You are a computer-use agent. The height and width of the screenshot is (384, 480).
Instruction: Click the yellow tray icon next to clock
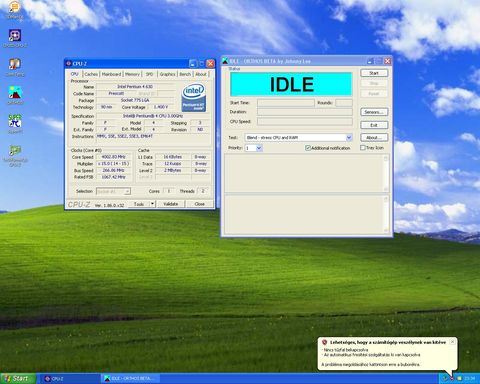pyautogui.click(x=459, y=378)
